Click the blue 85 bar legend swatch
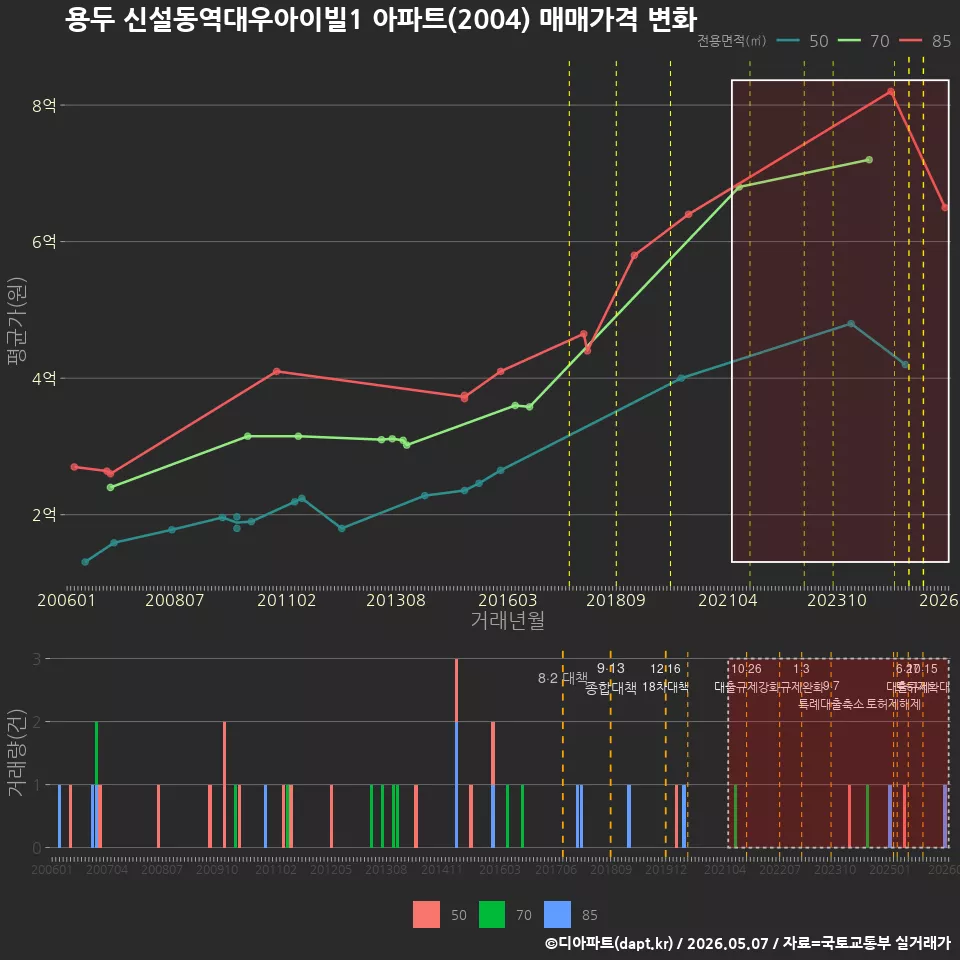The image size is (960, 960). [x=557, y=915]
